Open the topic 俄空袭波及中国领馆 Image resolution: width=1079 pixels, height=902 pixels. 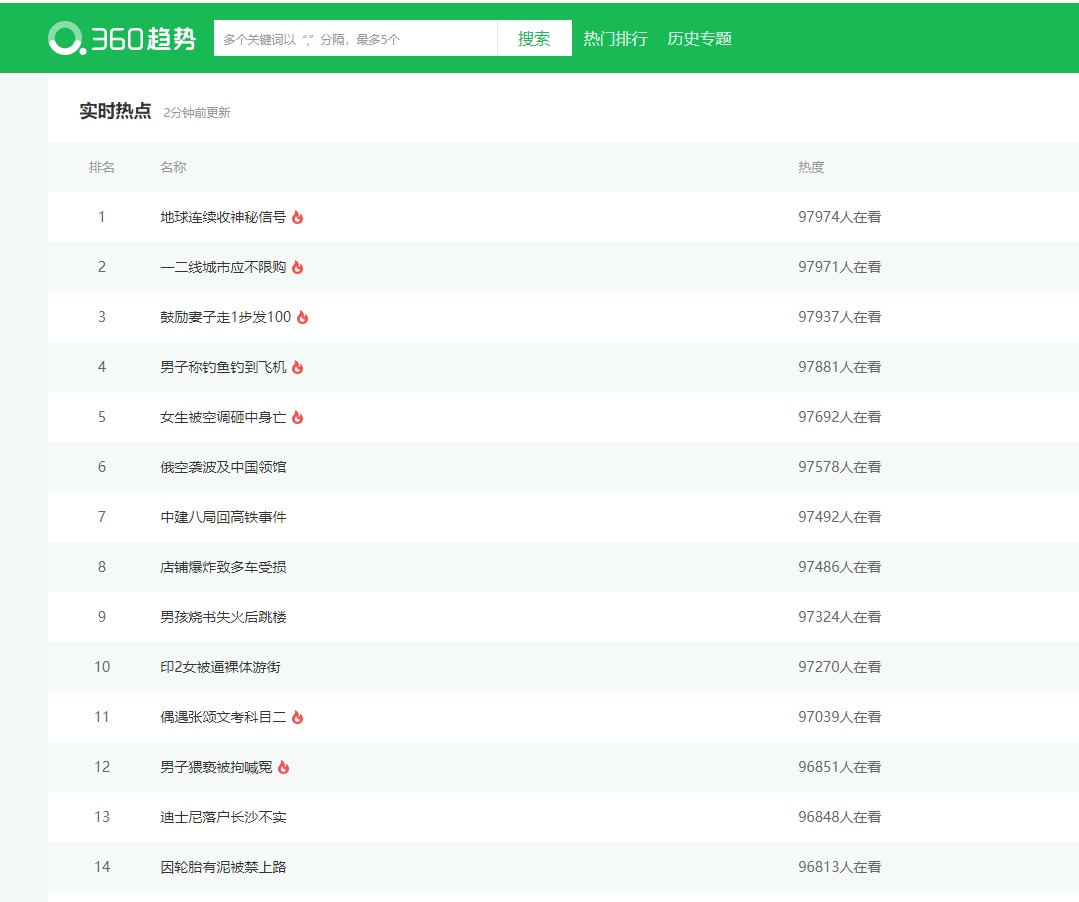click(223, 467)
